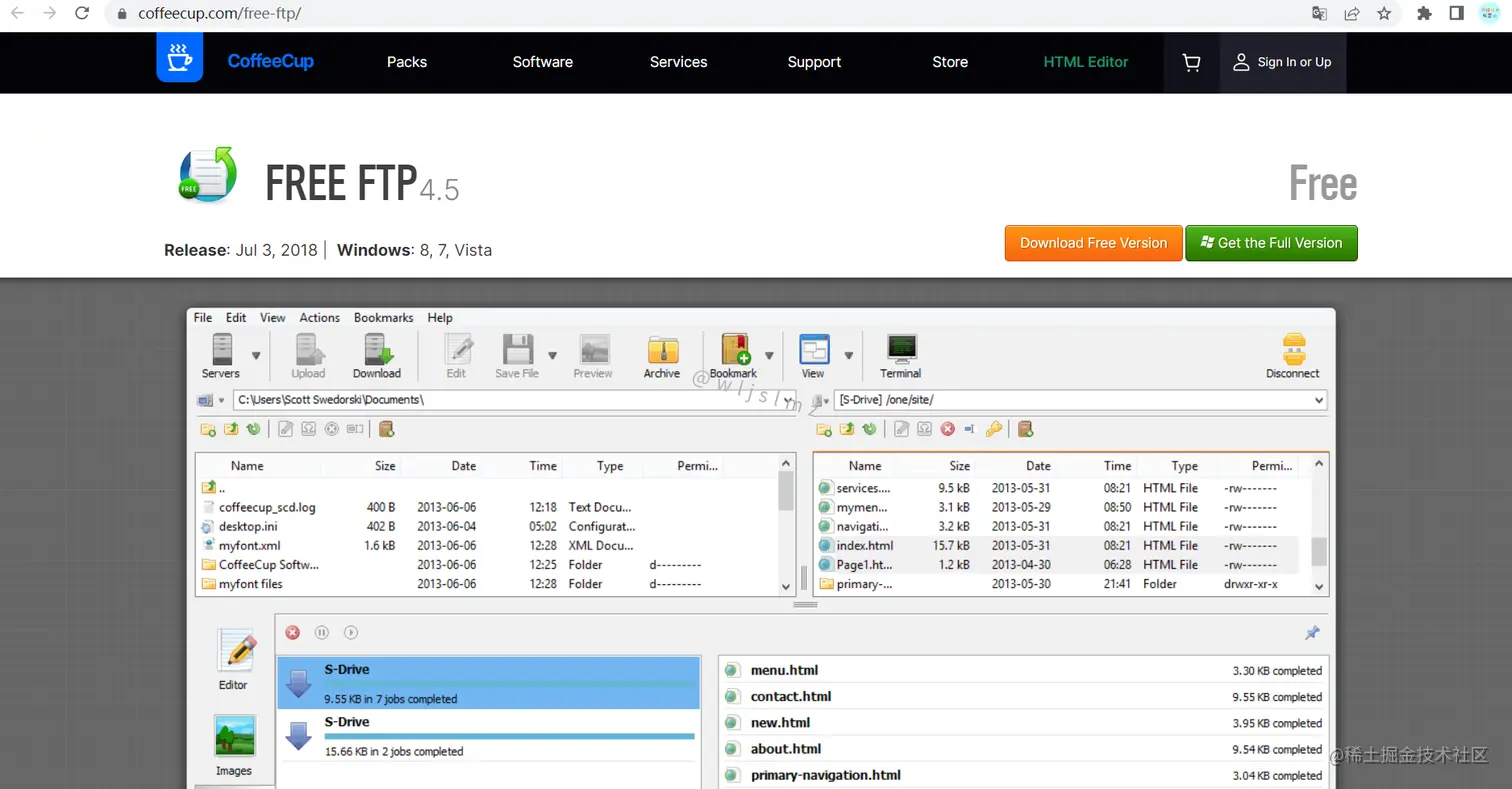Click local pane small bookmark icon
The width and height of the screenshot is (1512, 789).
click(387, 429)
